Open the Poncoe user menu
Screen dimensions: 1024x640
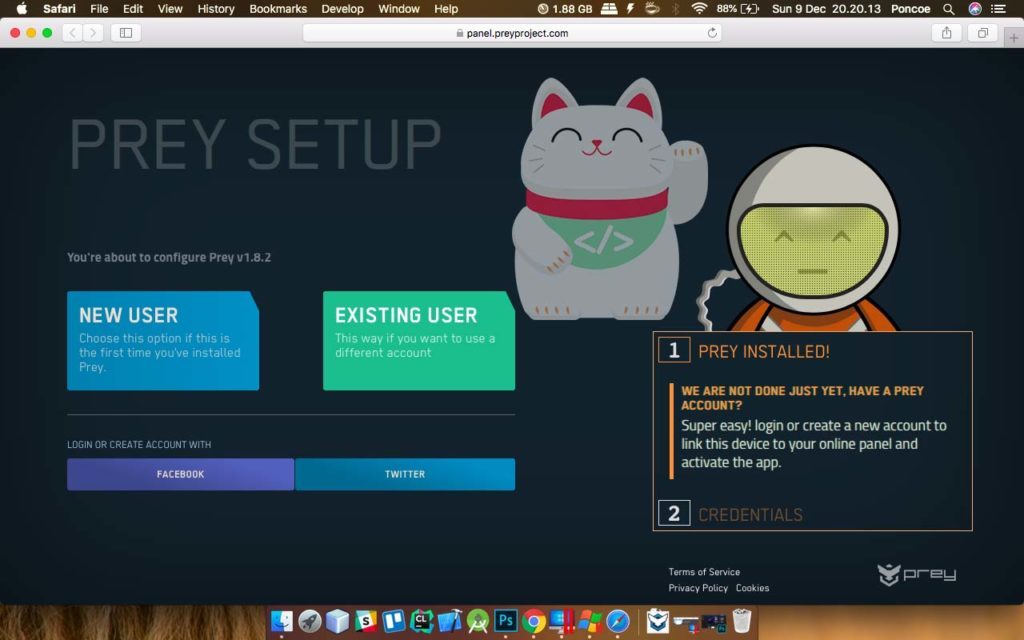(910, 8)
